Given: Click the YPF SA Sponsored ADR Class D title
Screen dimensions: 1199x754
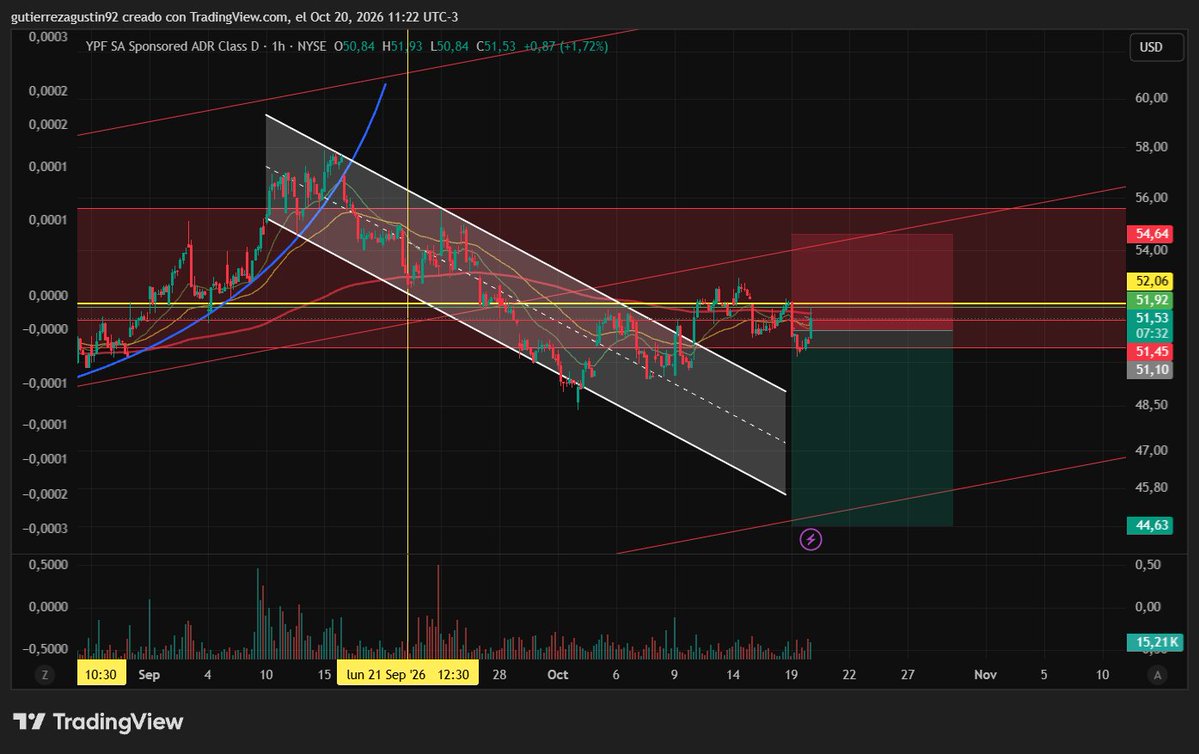Looking at the screenshot, I should click(172, 46).
